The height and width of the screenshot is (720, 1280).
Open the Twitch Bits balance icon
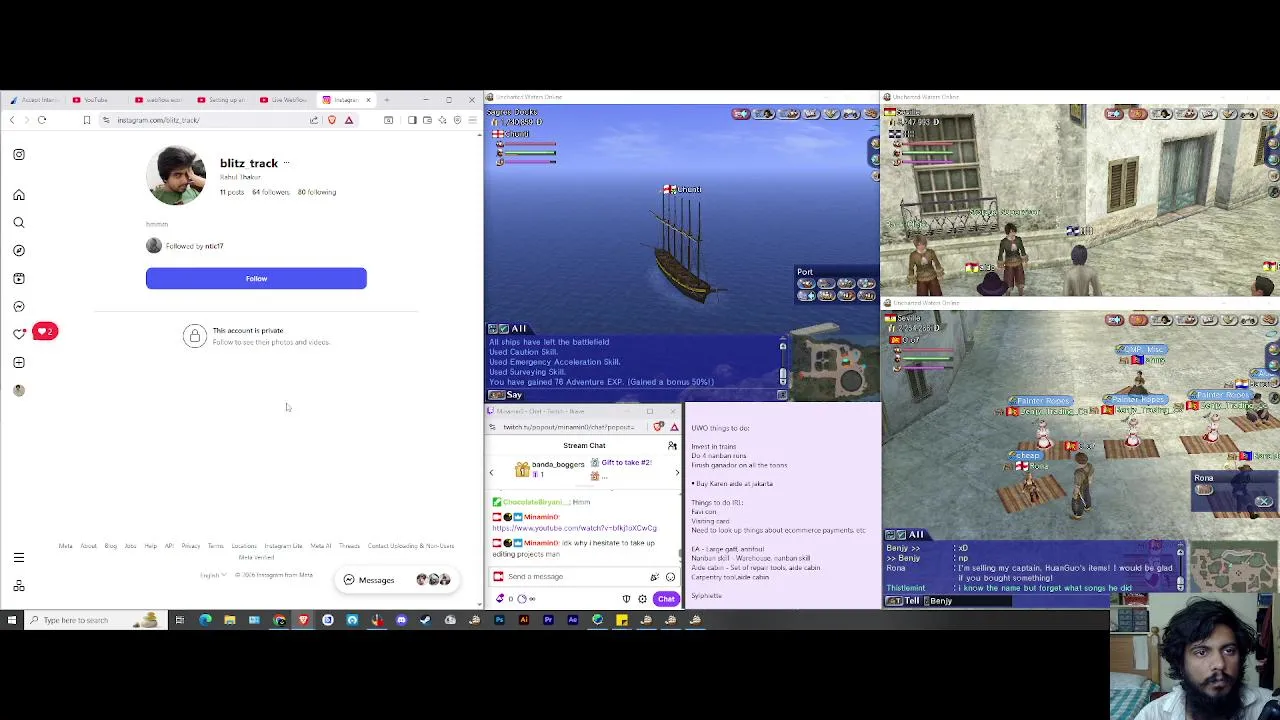pyautogui.click(x=500, y=599)
